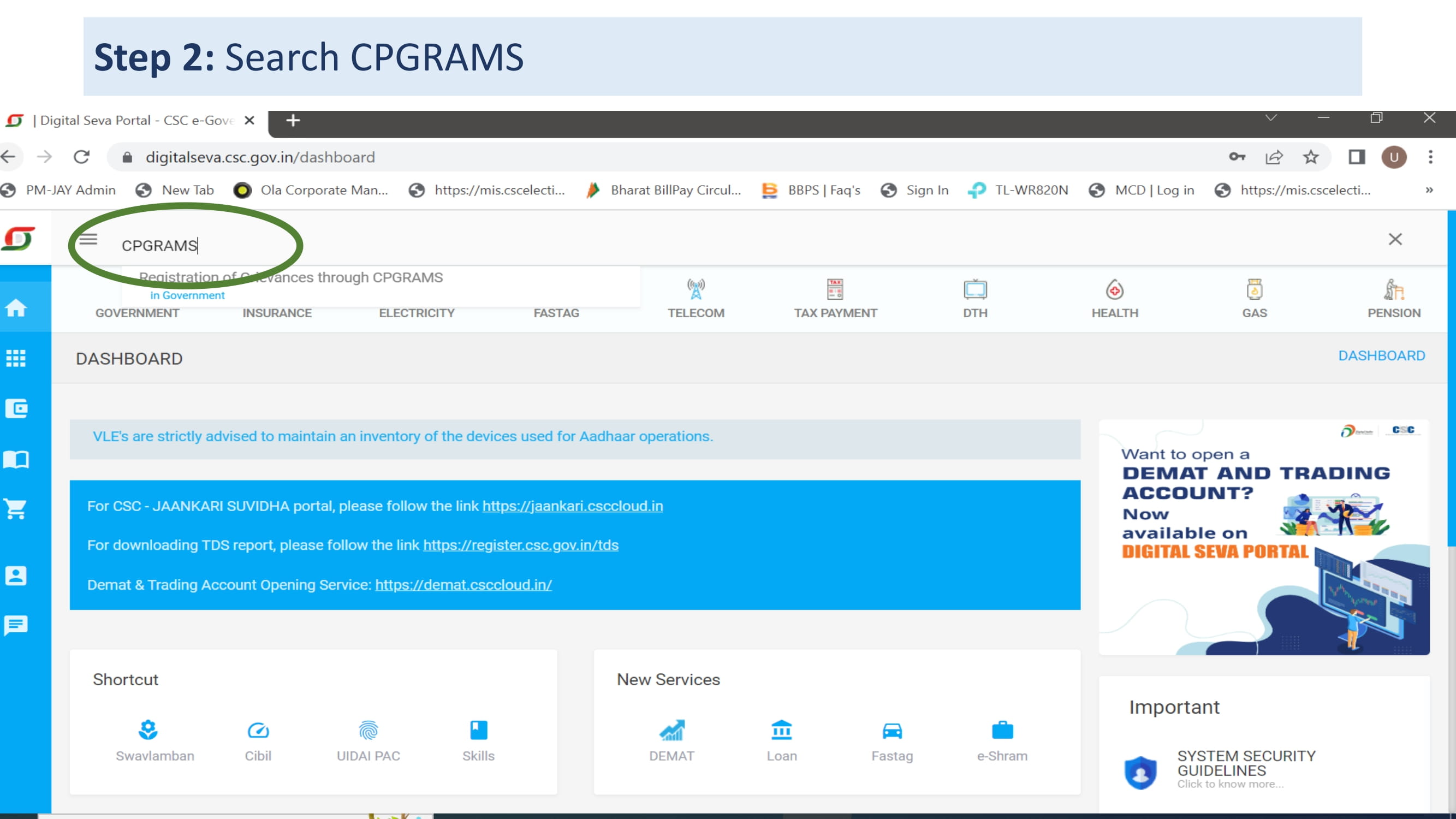Open the UIDAI PAC shortcut
Screen dimensions: 1456x819
click(368, 740)
